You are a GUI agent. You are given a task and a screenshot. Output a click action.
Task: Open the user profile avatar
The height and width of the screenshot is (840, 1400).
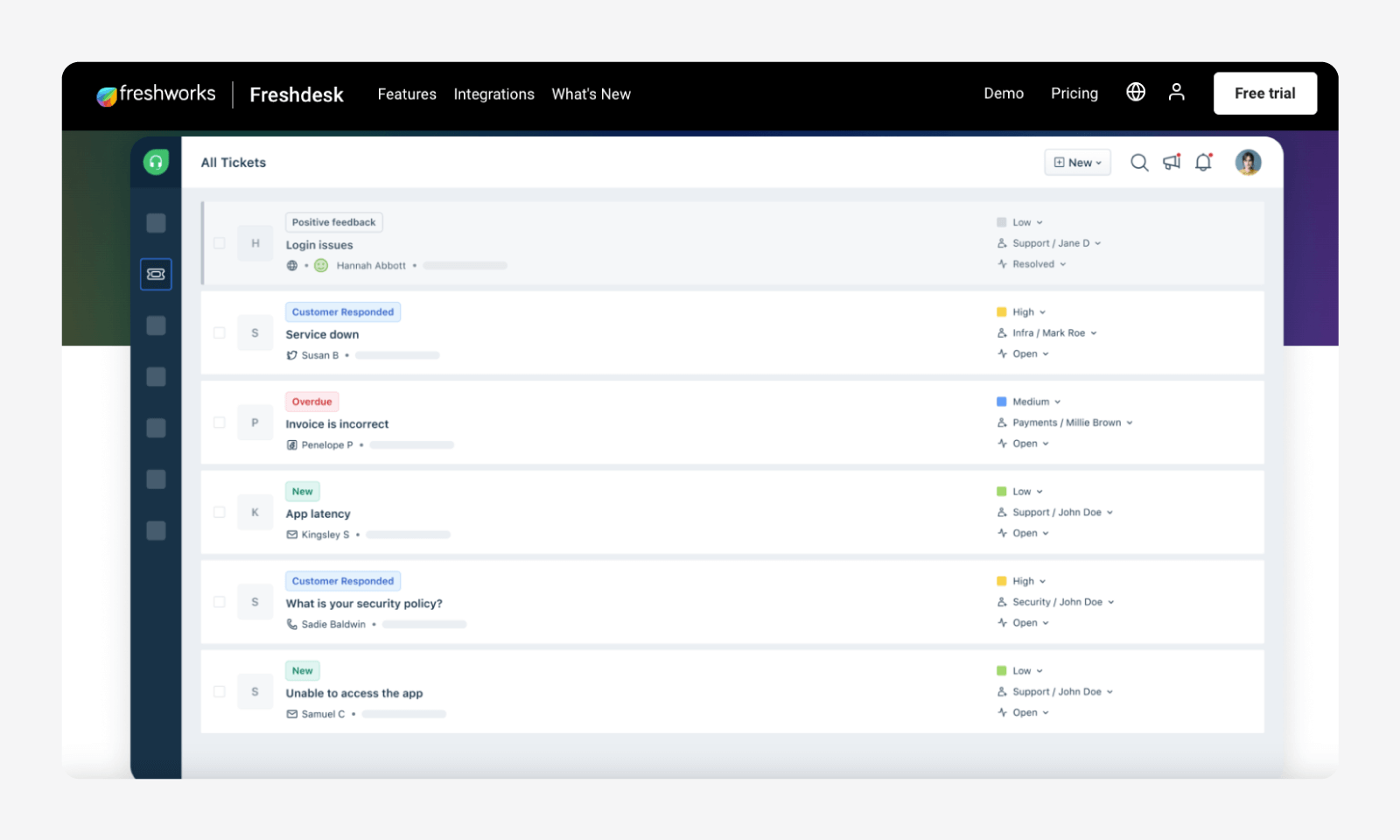click(x=1248, y=162)
